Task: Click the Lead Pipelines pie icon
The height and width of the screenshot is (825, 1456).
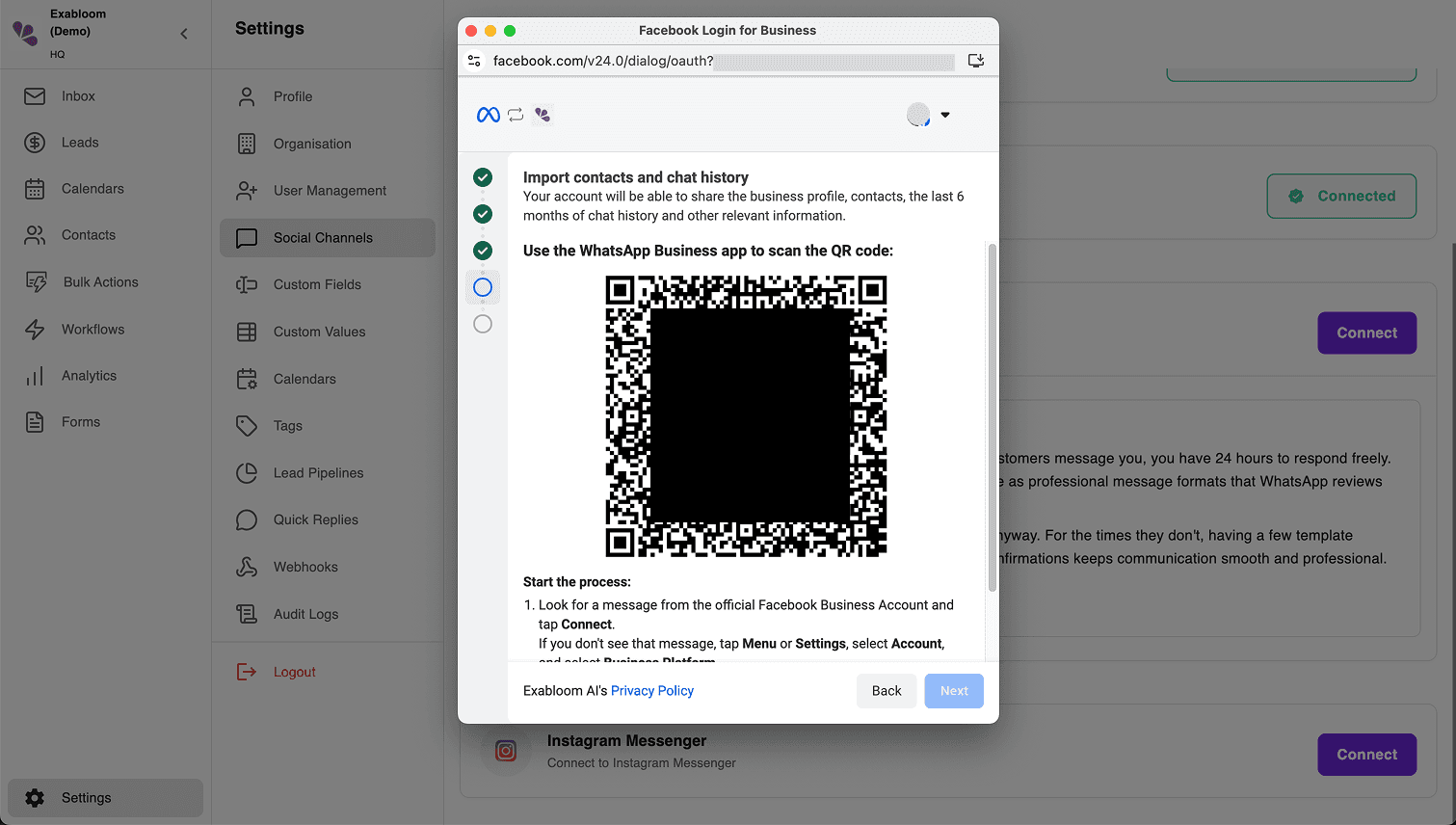Action: 247,473
